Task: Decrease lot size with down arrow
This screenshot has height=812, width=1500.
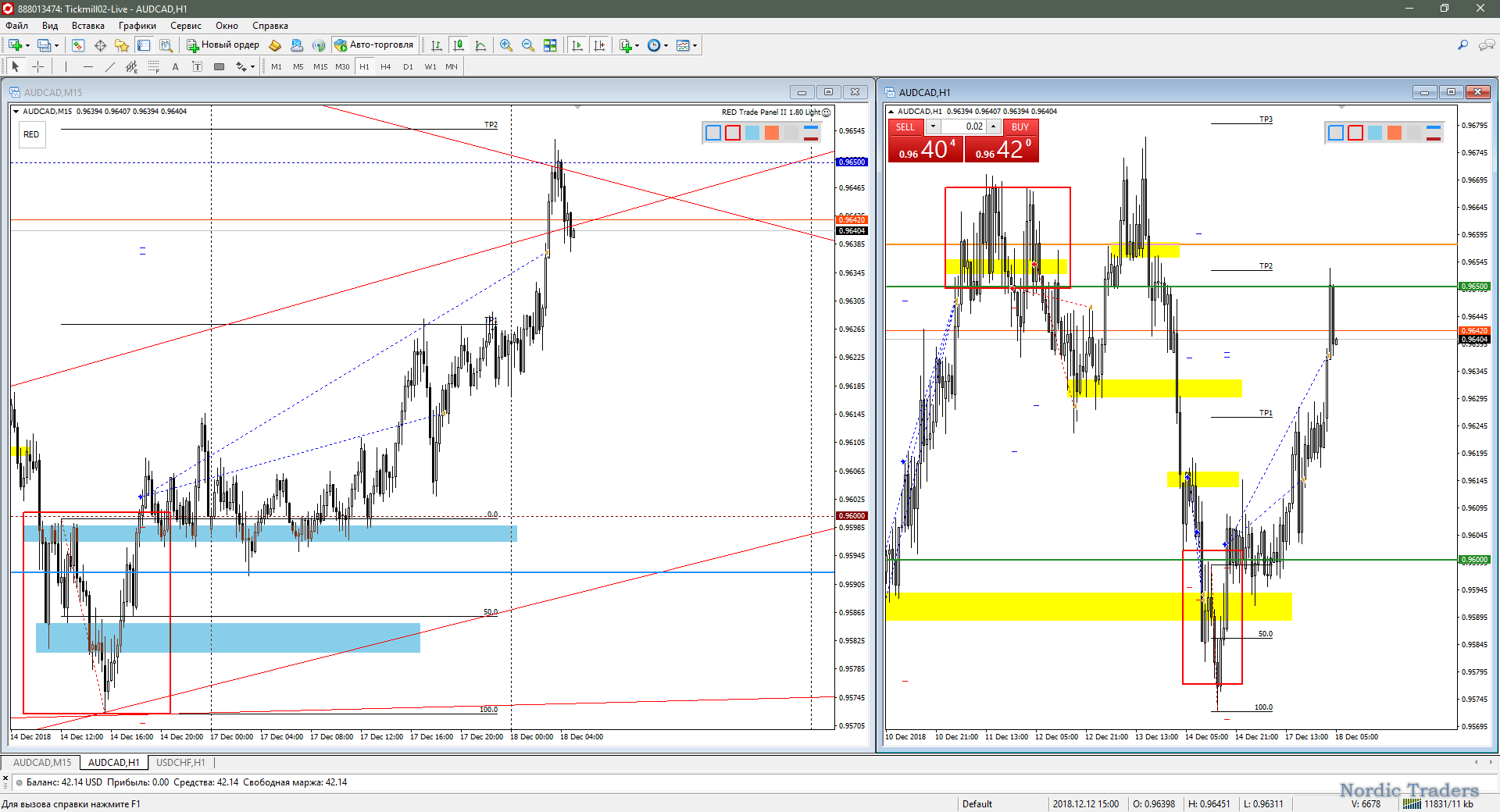Action: tap(933, 127)
